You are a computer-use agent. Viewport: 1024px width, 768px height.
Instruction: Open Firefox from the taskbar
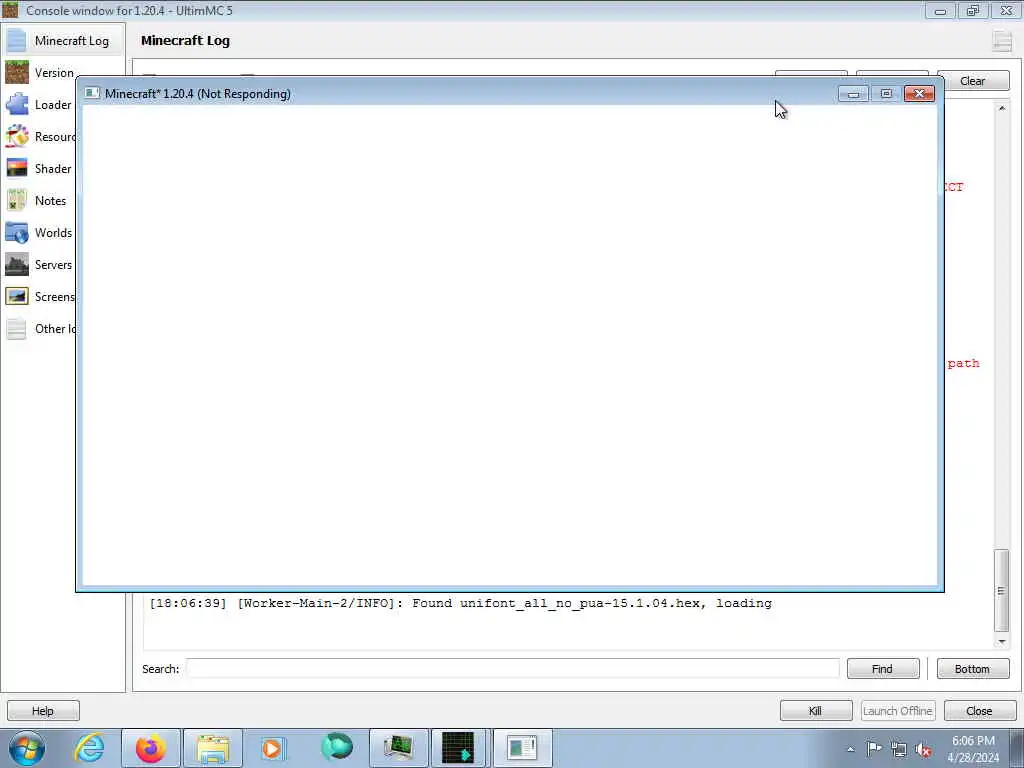[x=150, y=748]
